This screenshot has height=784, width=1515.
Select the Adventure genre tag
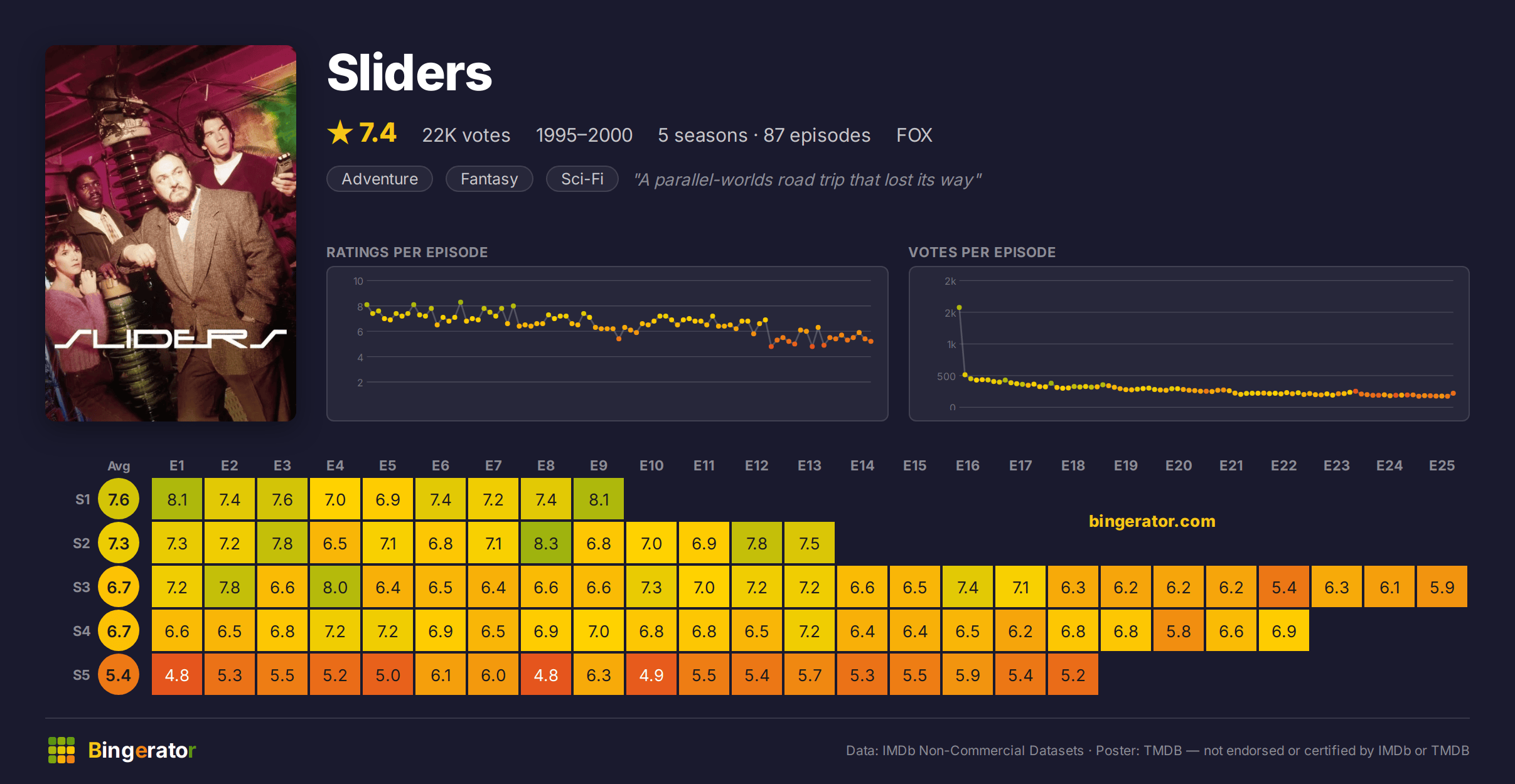pos(380,179)
